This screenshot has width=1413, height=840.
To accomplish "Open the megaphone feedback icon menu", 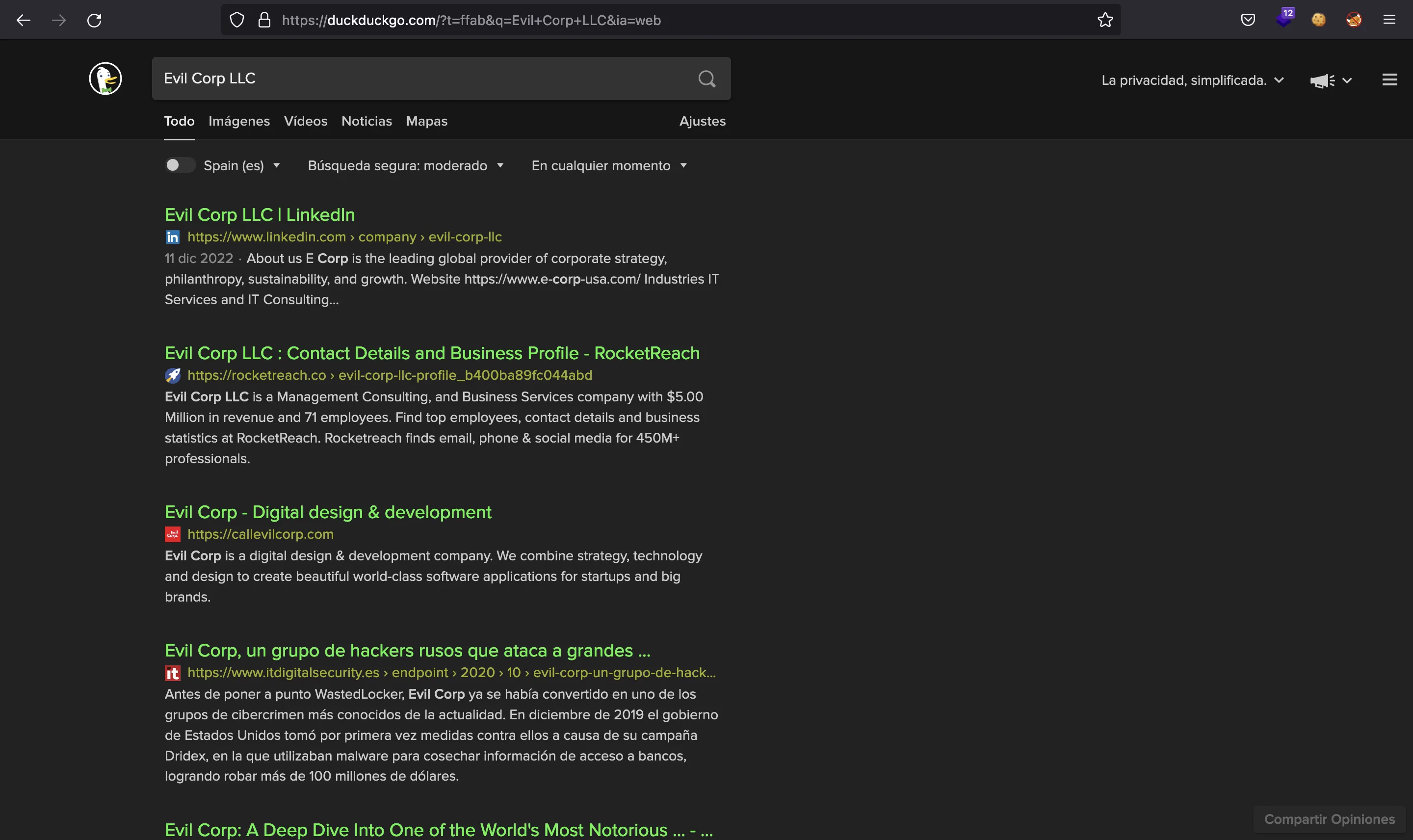I will click(x=1331, y=81).
